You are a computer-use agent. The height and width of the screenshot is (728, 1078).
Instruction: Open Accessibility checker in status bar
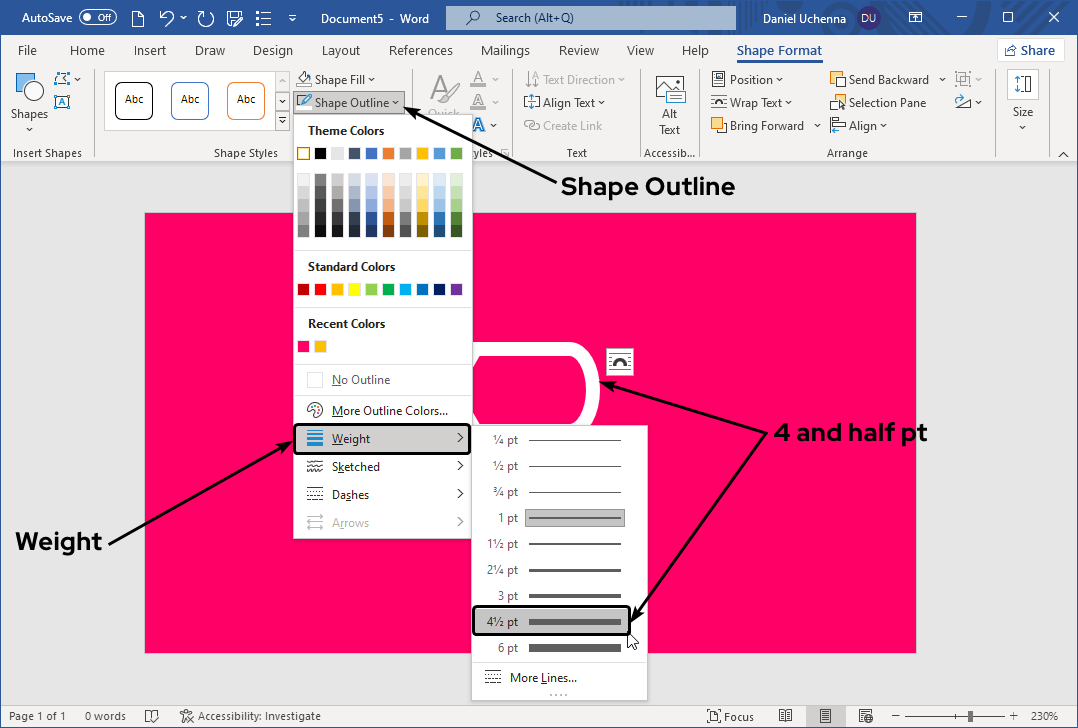(x=250, y=716)
